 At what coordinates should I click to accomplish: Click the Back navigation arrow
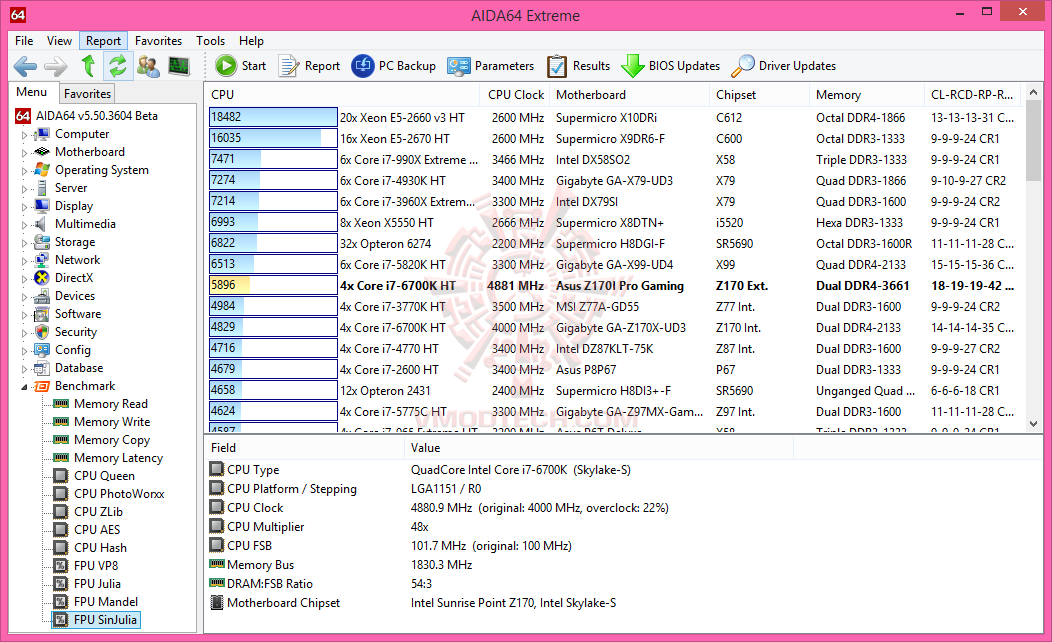[x=25, y=66]
